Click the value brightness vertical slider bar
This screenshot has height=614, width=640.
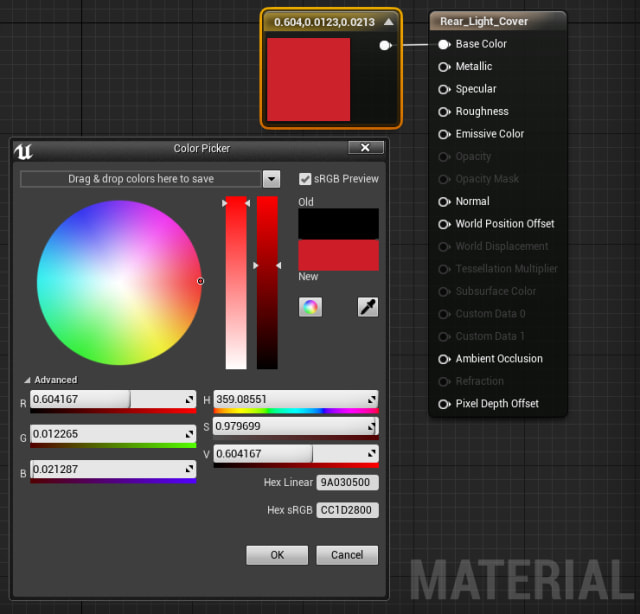267,283
